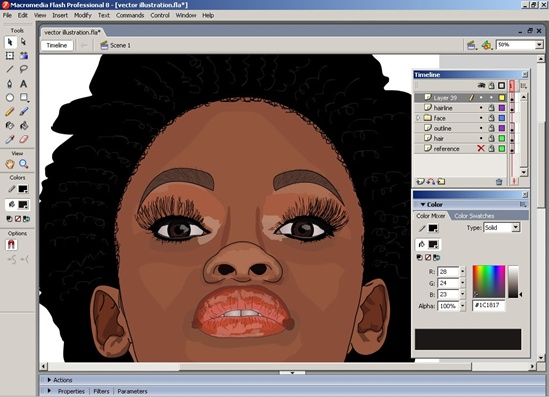Click Swap Colors button in Tools Colors
This screenshot has height=397, width=549.
26,219
